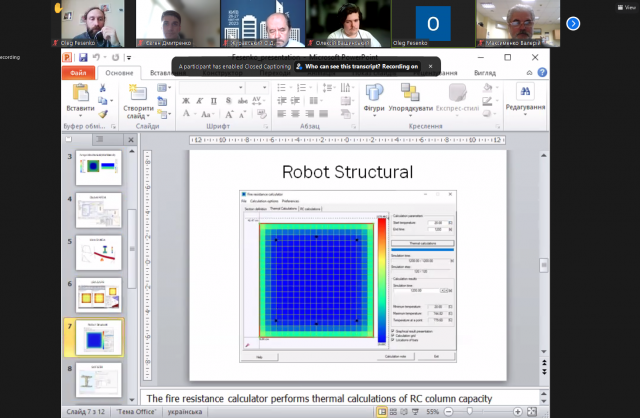Click the Convert to SmartArt icon
This screenshot has width=640, height=418.
tap(345, 114)
